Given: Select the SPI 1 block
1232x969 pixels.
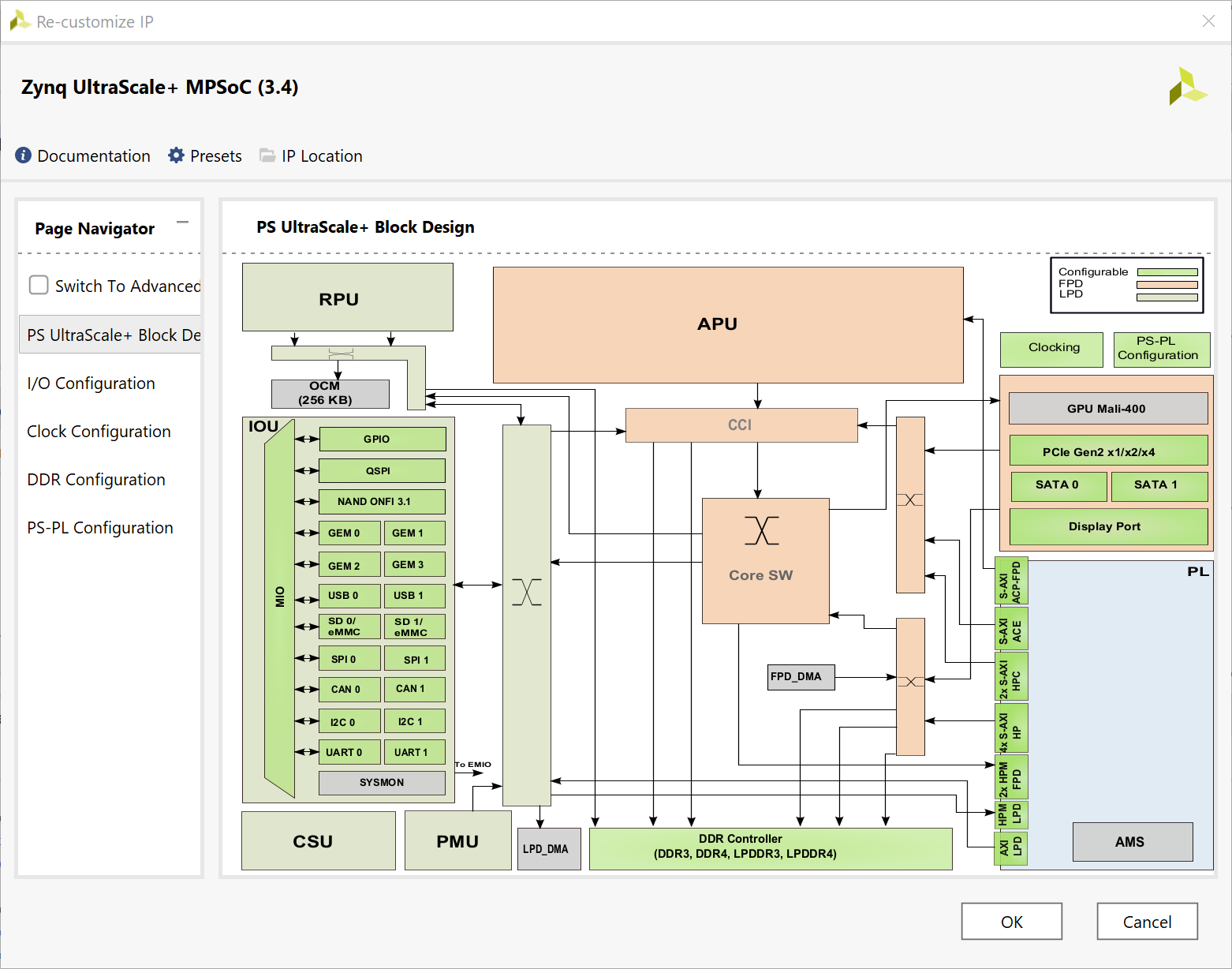Looking at the screenshot, I should click(x=415, y=658).
